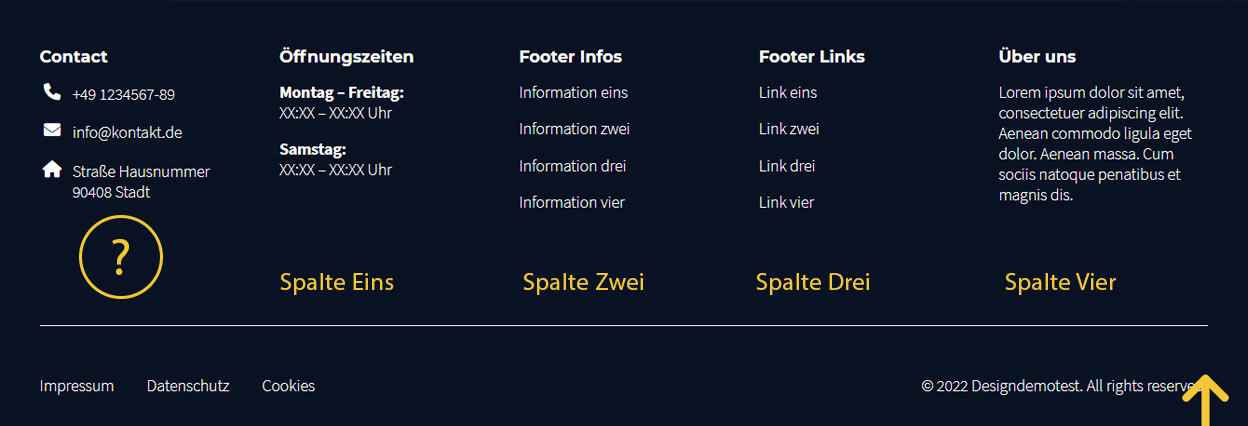Click the Spalte Zwei yellow label

click(583, 282)
